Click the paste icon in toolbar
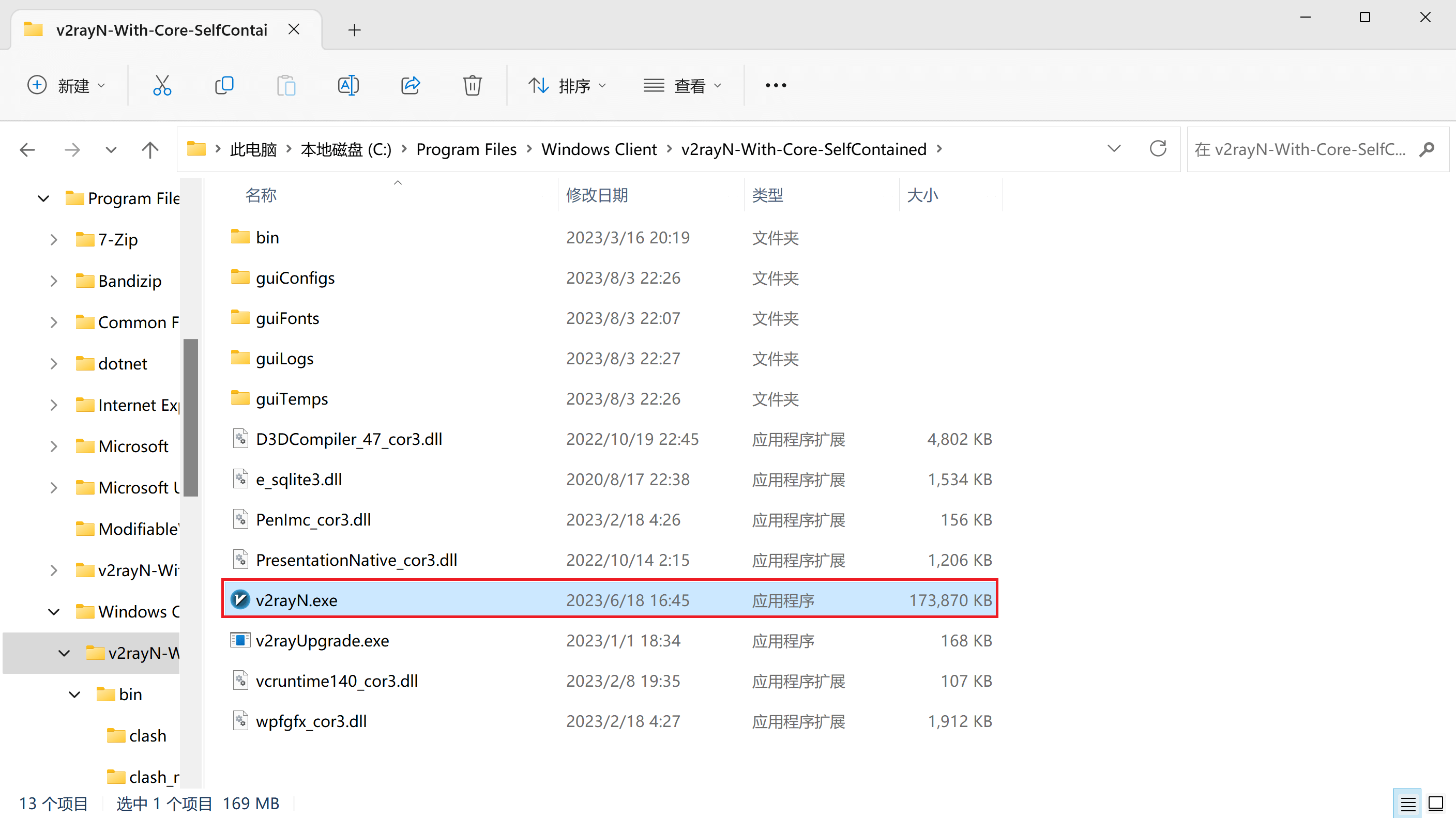 click(x=287, y=85)
